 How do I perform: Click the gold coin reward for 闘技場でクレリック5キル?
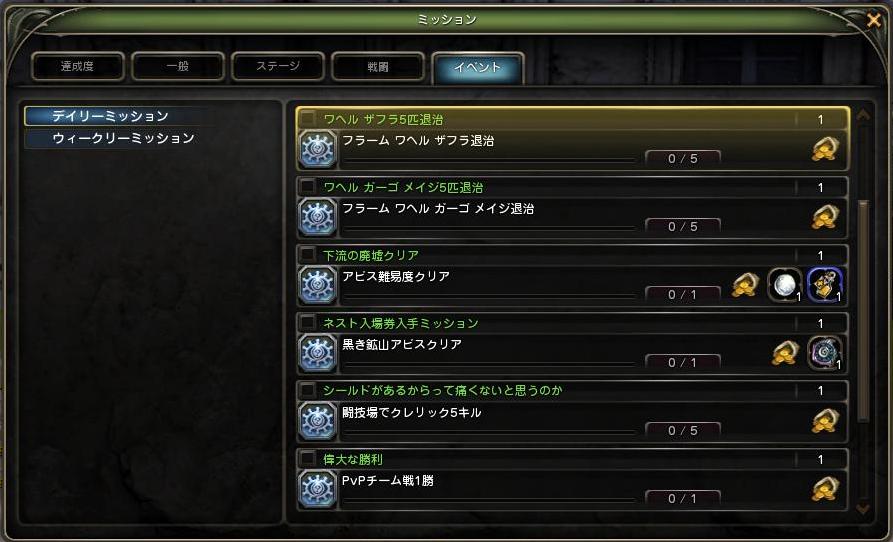coord(825,421)
